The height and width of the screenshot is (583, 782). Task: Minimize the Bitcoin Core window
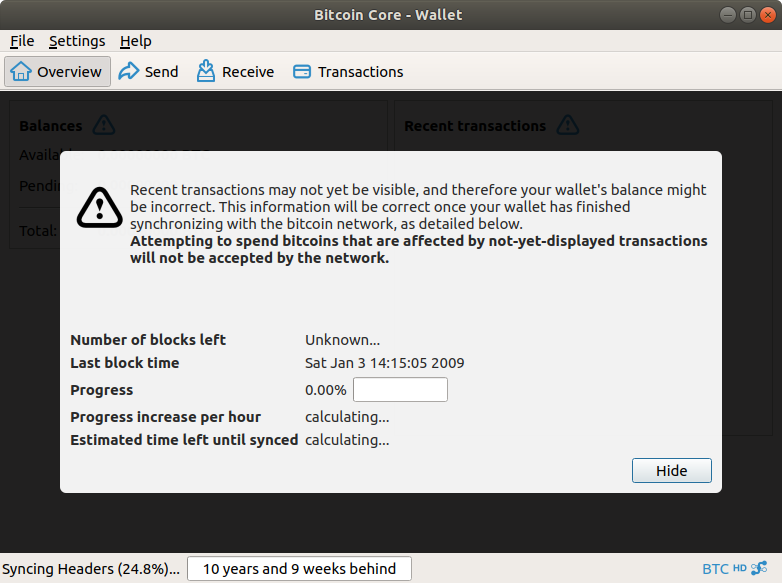coord(728,15)
